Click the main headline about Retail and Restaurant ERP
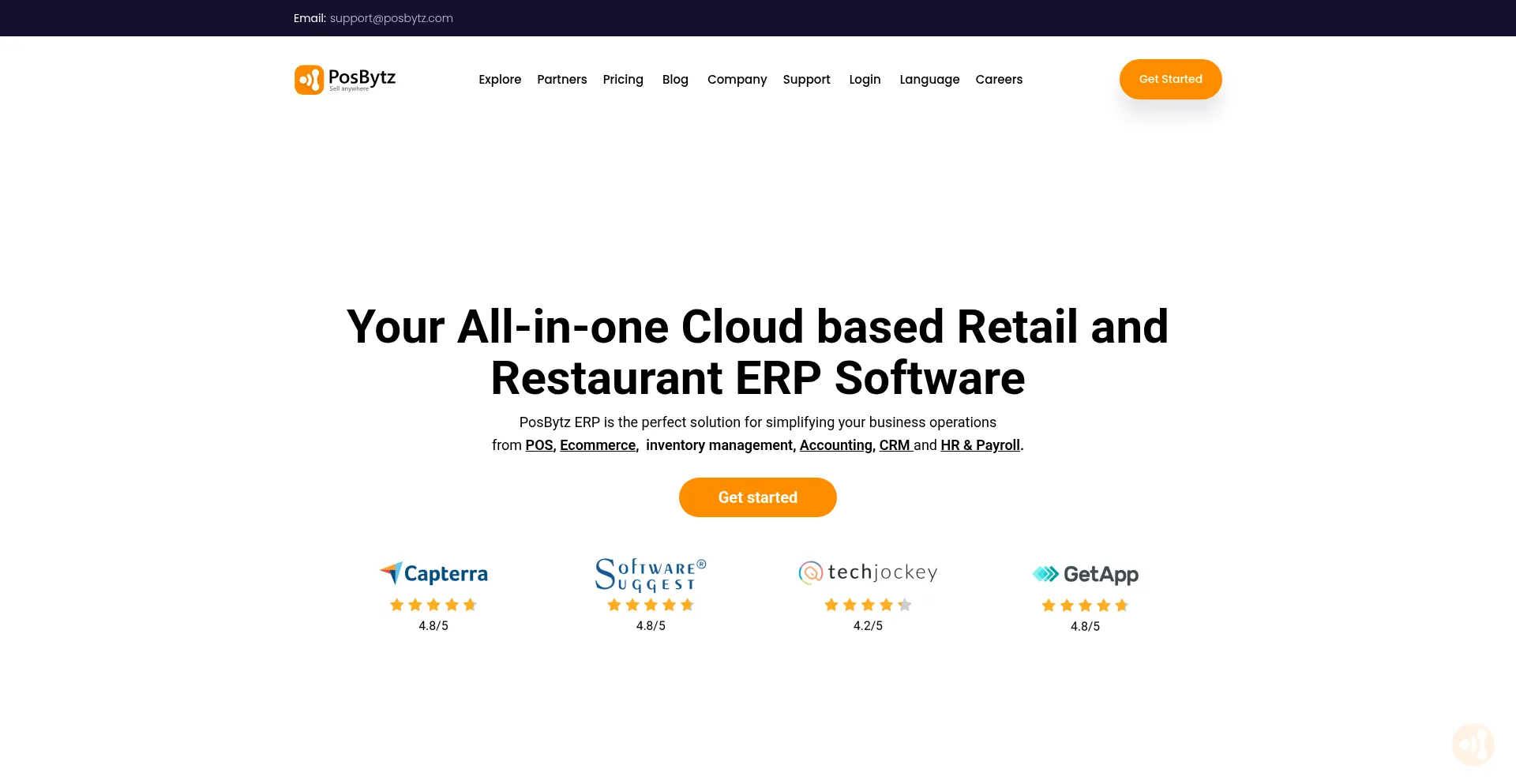Screen dimensions: 1516x784 758,352
